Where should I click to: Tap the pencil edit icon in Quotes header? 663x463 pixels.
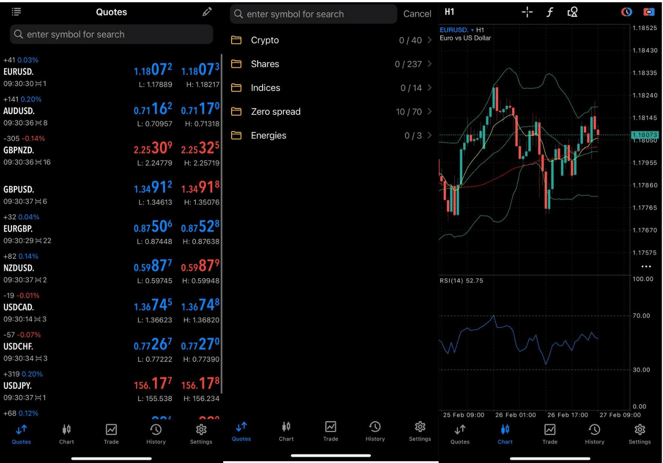(x=207, y=12)
